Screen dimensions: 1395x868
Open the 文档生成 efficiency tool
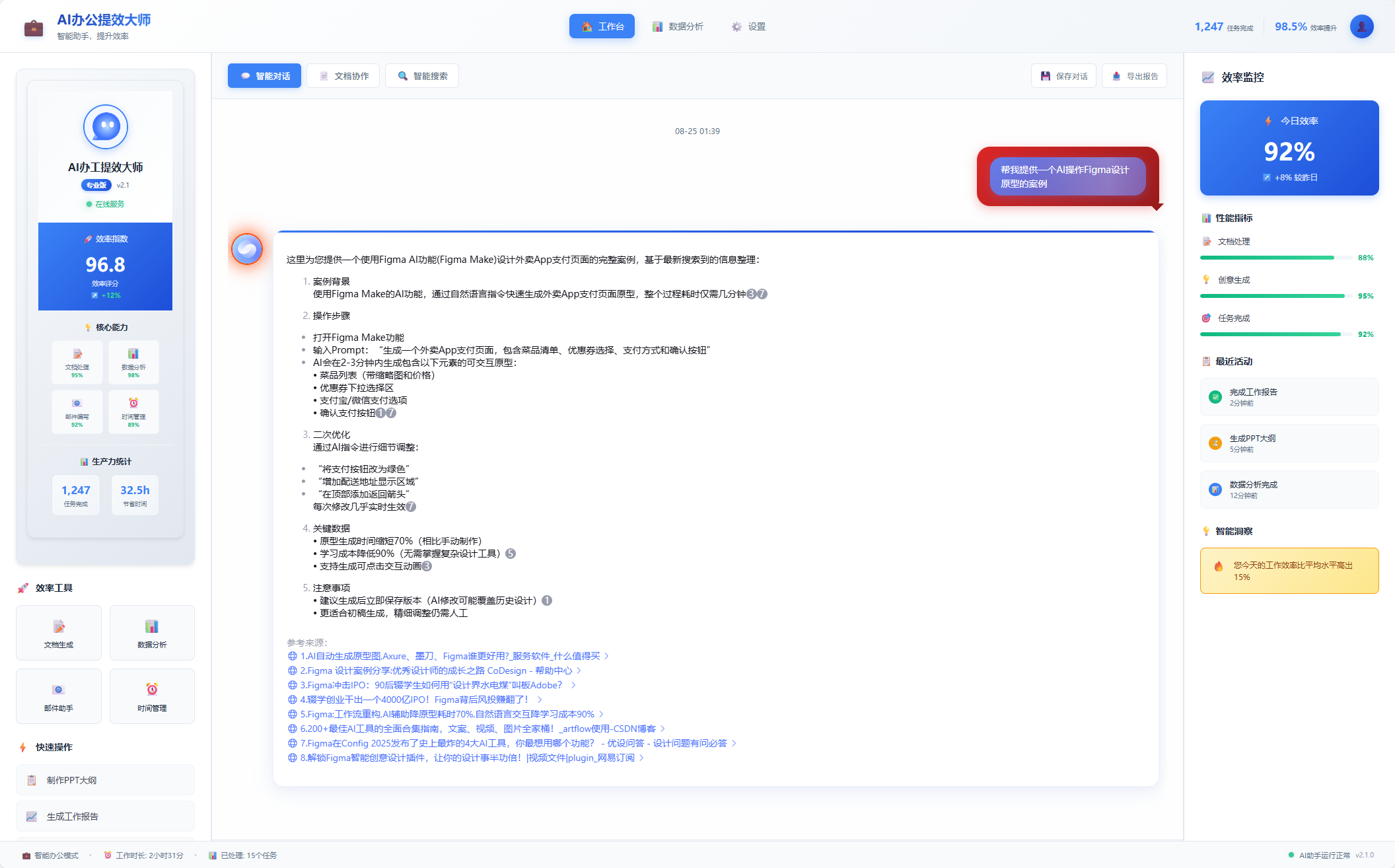(x=59, y=633)
